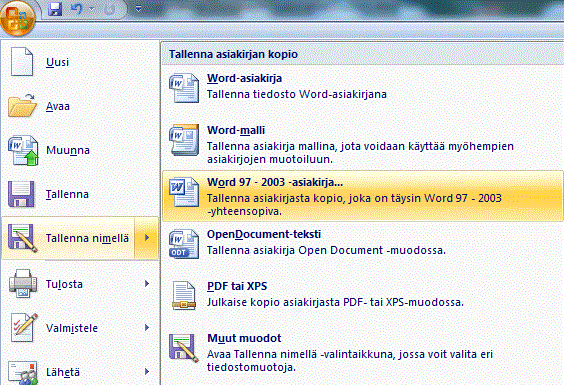Click description 'Julkaise kopio asiakirjasta PDF- tai XPS-muodossa.'
564x385 pixels.
[335, 302]
